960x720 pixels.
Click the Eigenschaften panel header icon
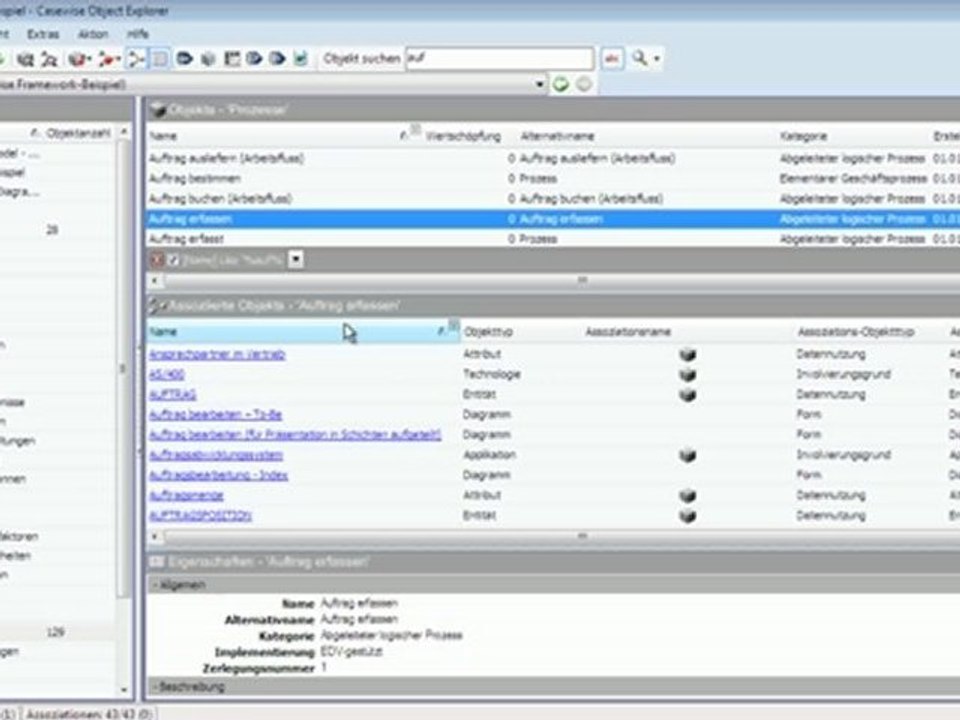pos(157,561)
